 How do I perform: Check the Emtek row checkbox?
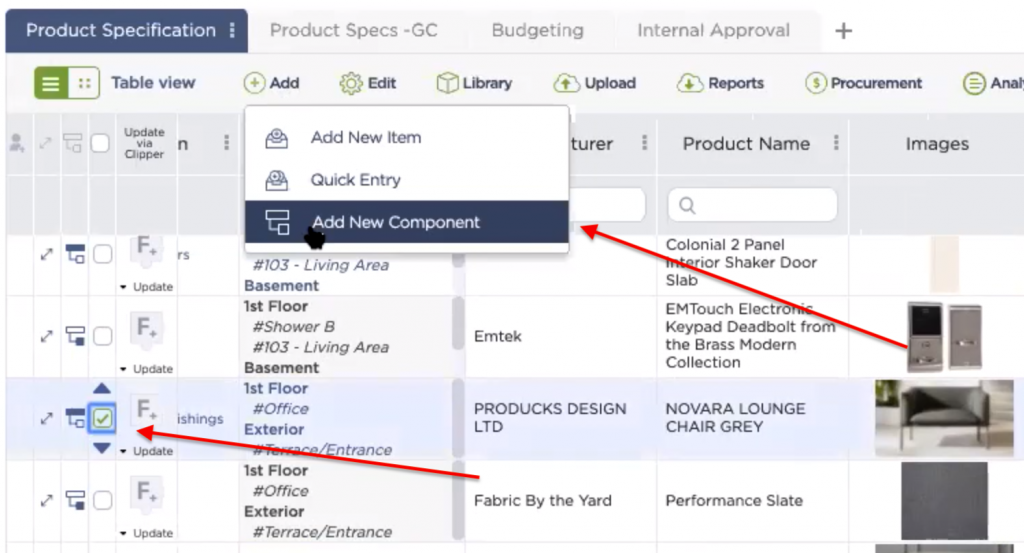point(102,337)
